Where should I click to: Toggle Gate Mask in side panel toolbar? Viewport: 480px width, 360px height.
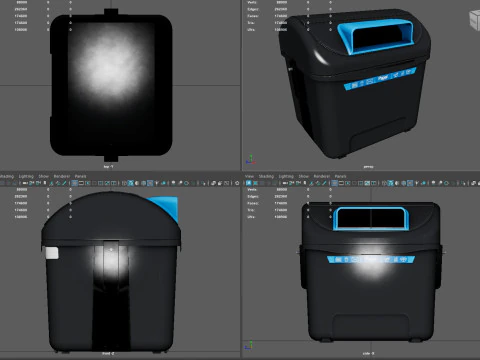click(354, 183)
